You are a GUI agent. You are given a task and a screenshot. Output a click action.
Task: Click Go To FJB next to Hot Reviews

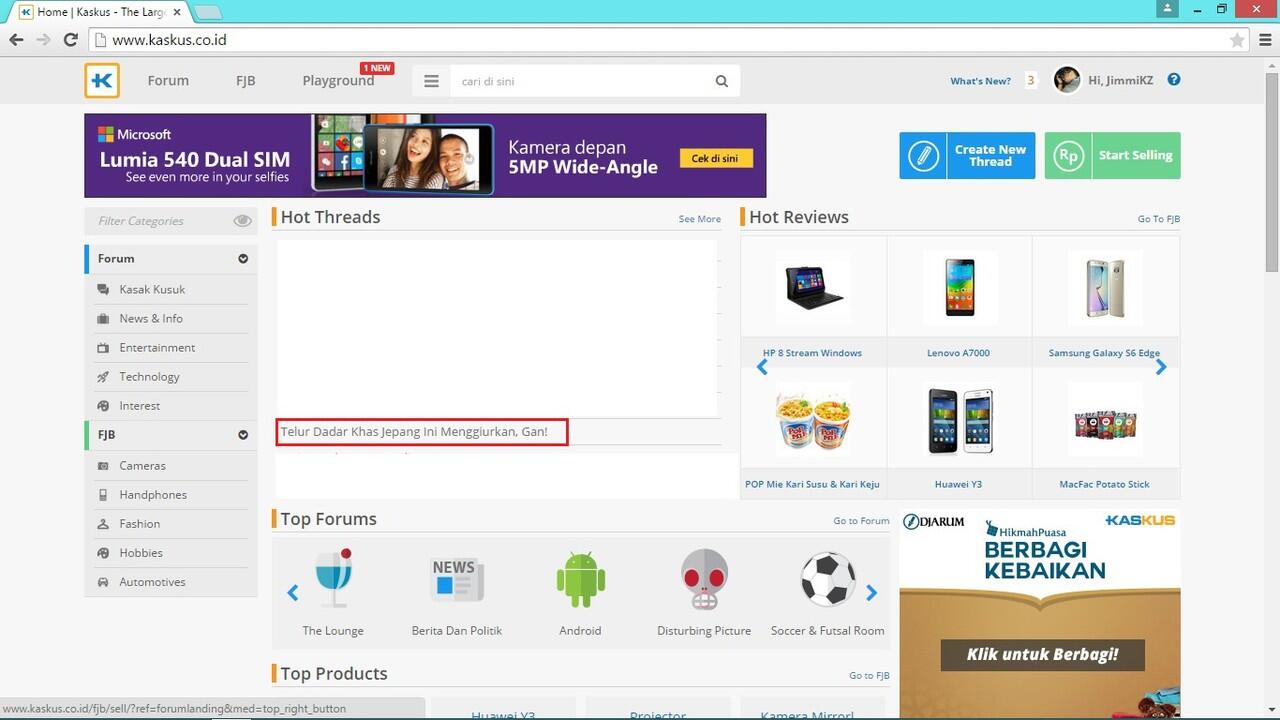[x=1159, y=219]
